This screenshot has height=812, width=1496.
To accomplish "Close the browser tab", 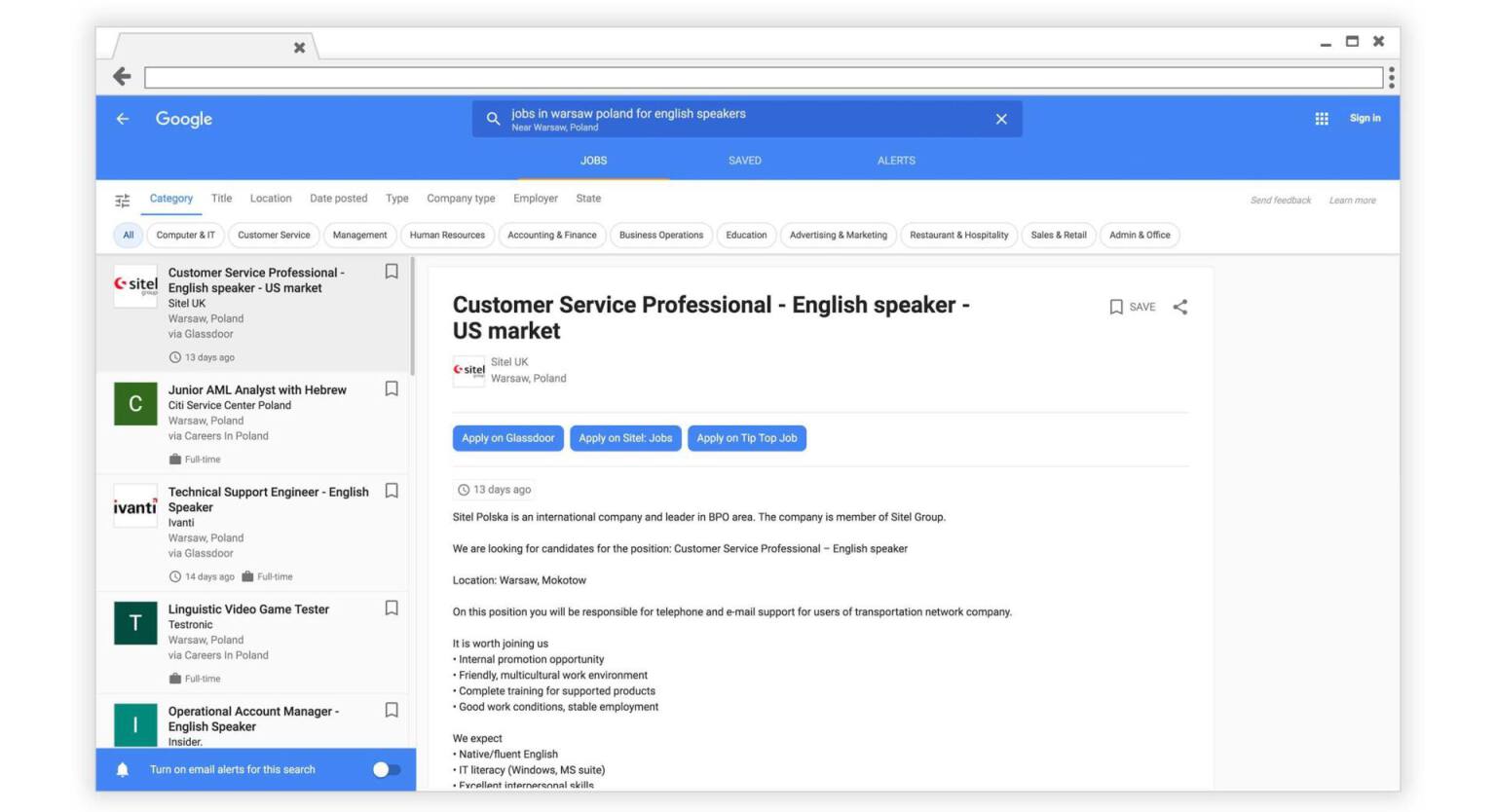I will pyautogui.click(x=299, y=47).
